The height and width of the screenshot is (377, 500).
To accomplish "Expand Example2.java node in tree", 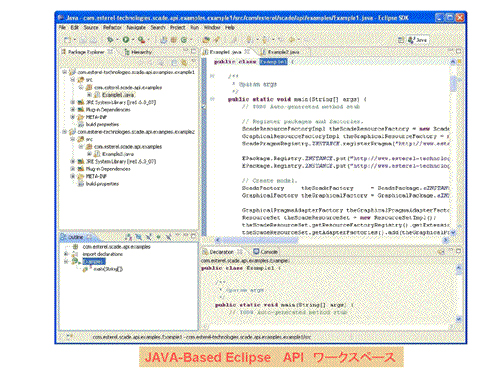I will pos(89,154).
